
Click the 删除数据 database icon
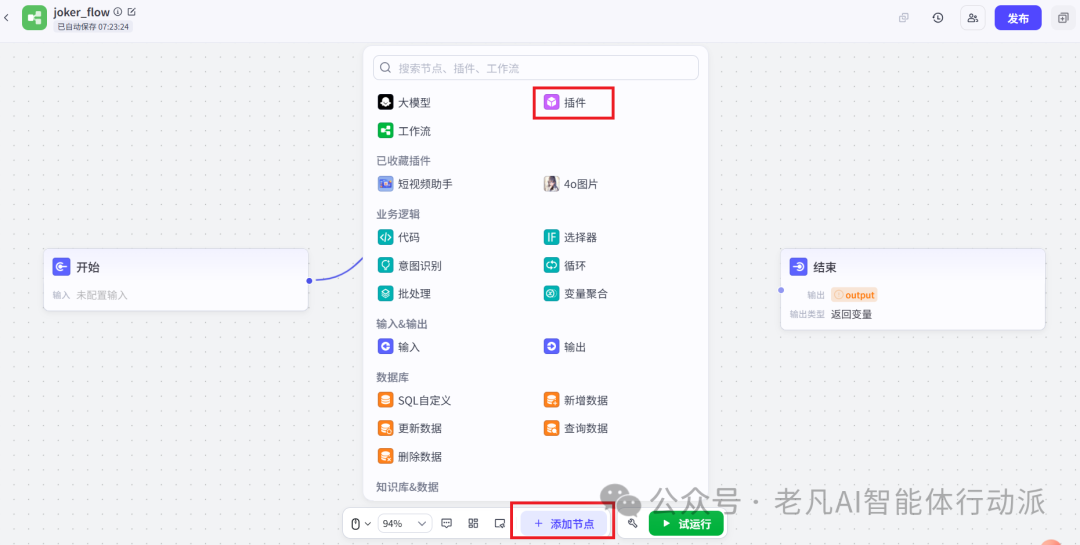tap(385, 456)
